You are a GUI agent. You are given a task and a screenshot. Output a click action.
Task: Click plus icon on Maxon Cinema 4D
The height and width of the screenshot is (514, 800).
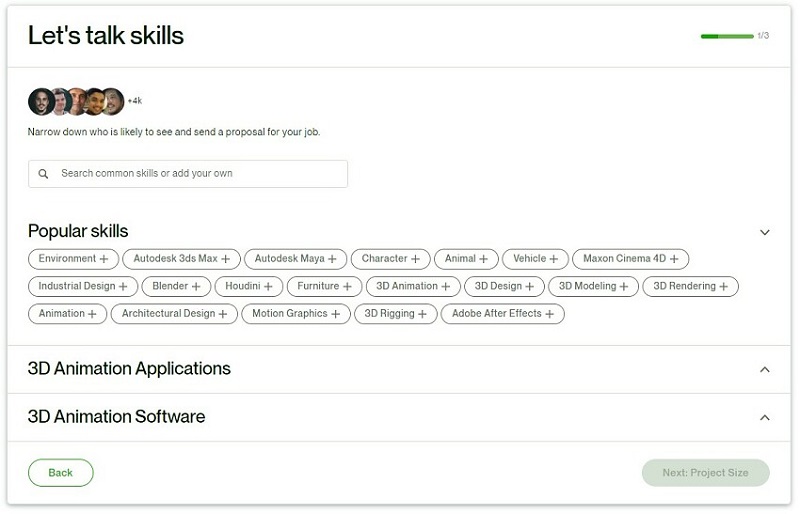point(674,259)
